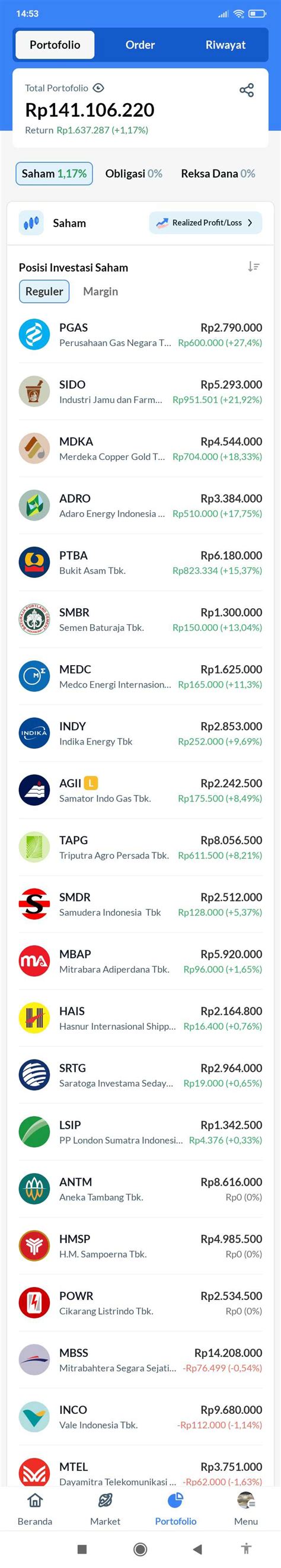281x1568 pixels.
Task: Tap the PGAS stock logo
Action: (34, 335)
